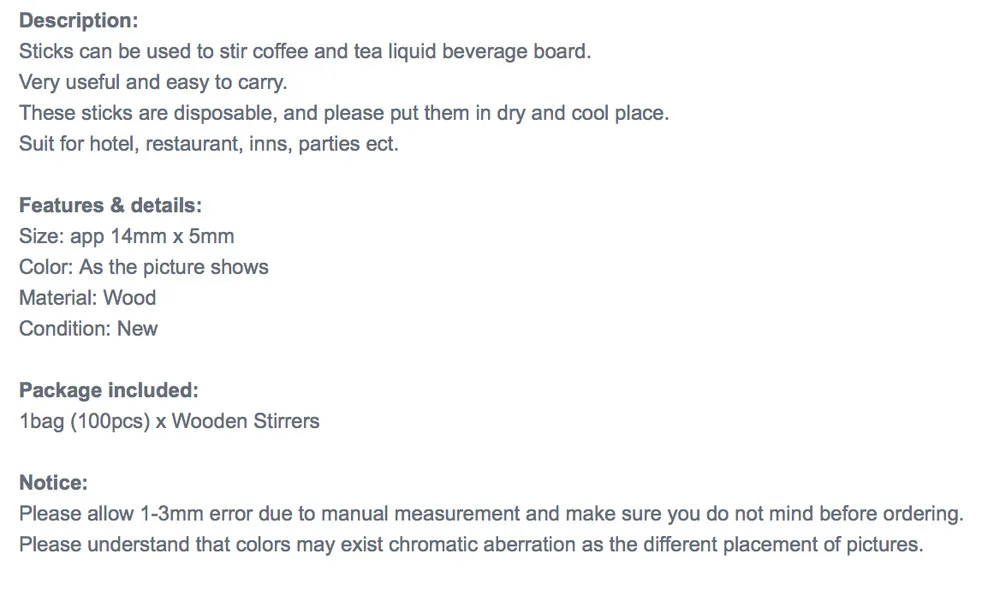Click the "Color: As the picture shows" line

coord(144,267)
